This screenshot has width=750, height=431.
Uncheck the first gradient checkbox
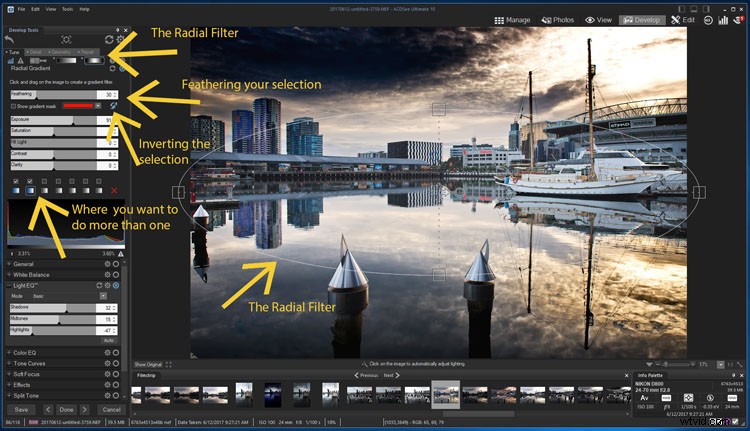16,181
